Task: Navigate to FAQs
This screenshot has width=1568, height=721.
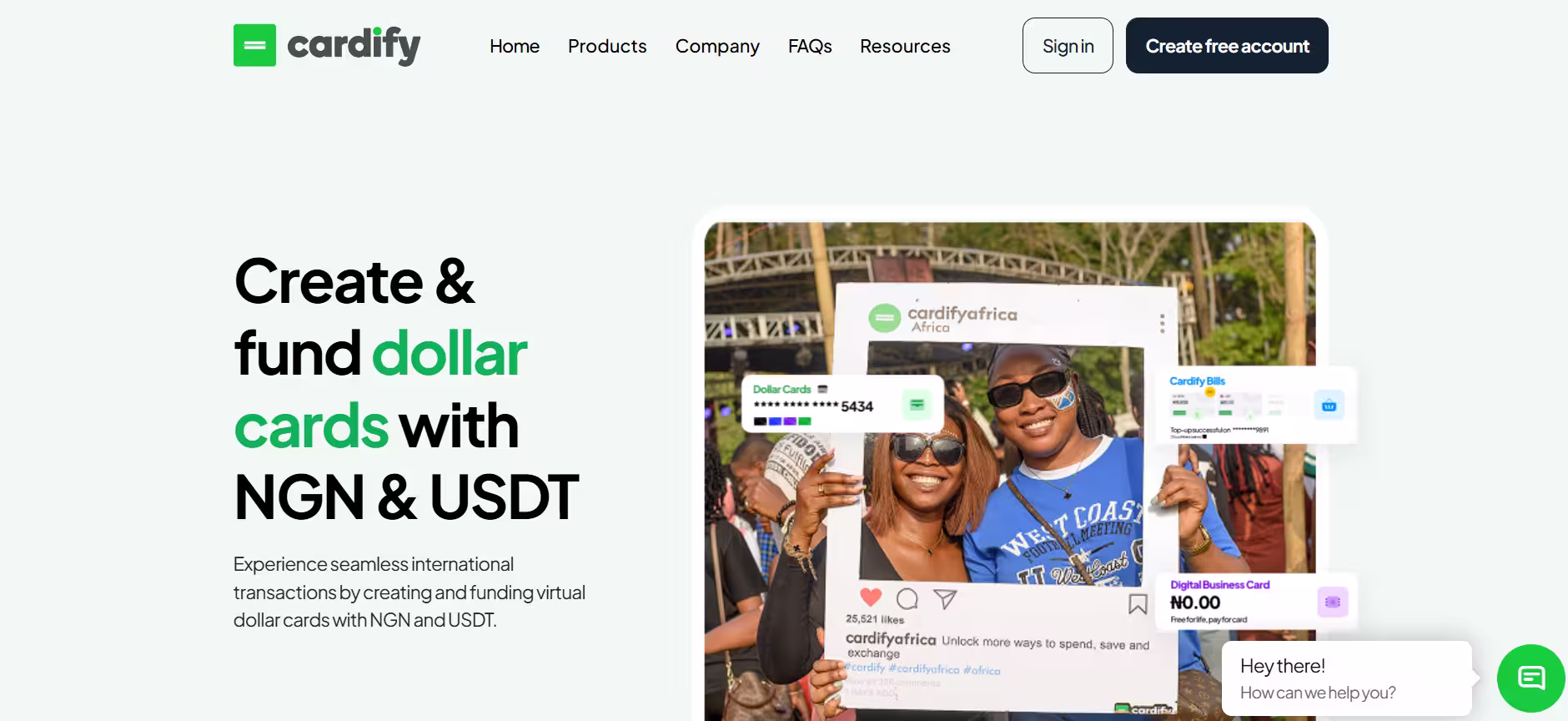Action: coord(810,46)
